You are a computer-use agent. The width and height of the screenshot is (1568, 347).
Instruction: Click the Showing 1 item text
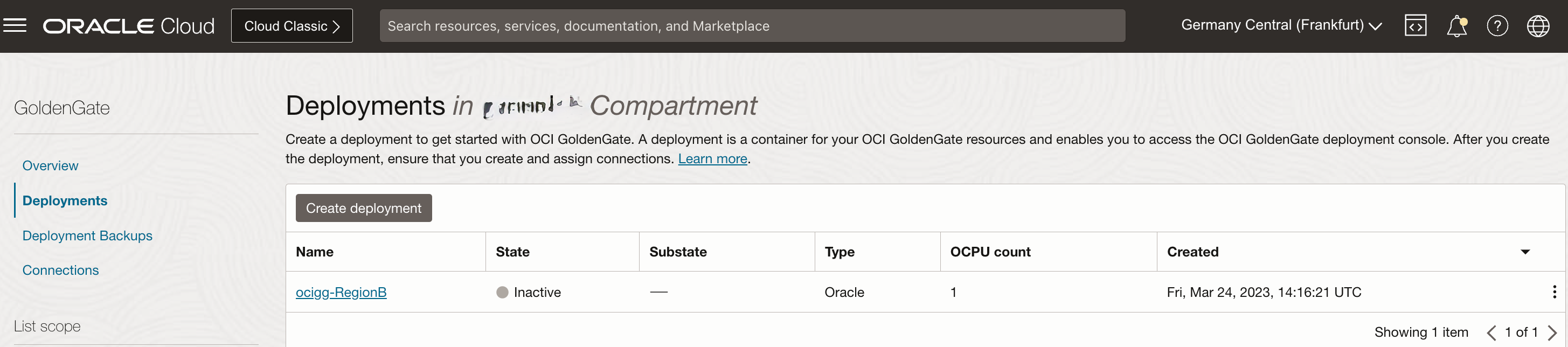pyautogui.click(x=1421, y=332)
